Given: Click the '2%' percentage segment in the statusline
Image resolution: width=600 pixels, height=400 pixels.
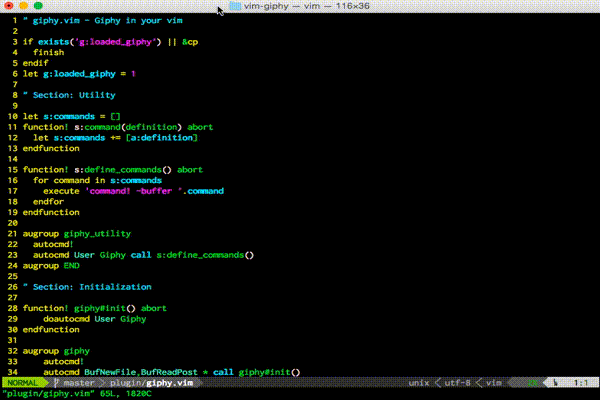Looking at the screenshot, I should coord(533,383).
